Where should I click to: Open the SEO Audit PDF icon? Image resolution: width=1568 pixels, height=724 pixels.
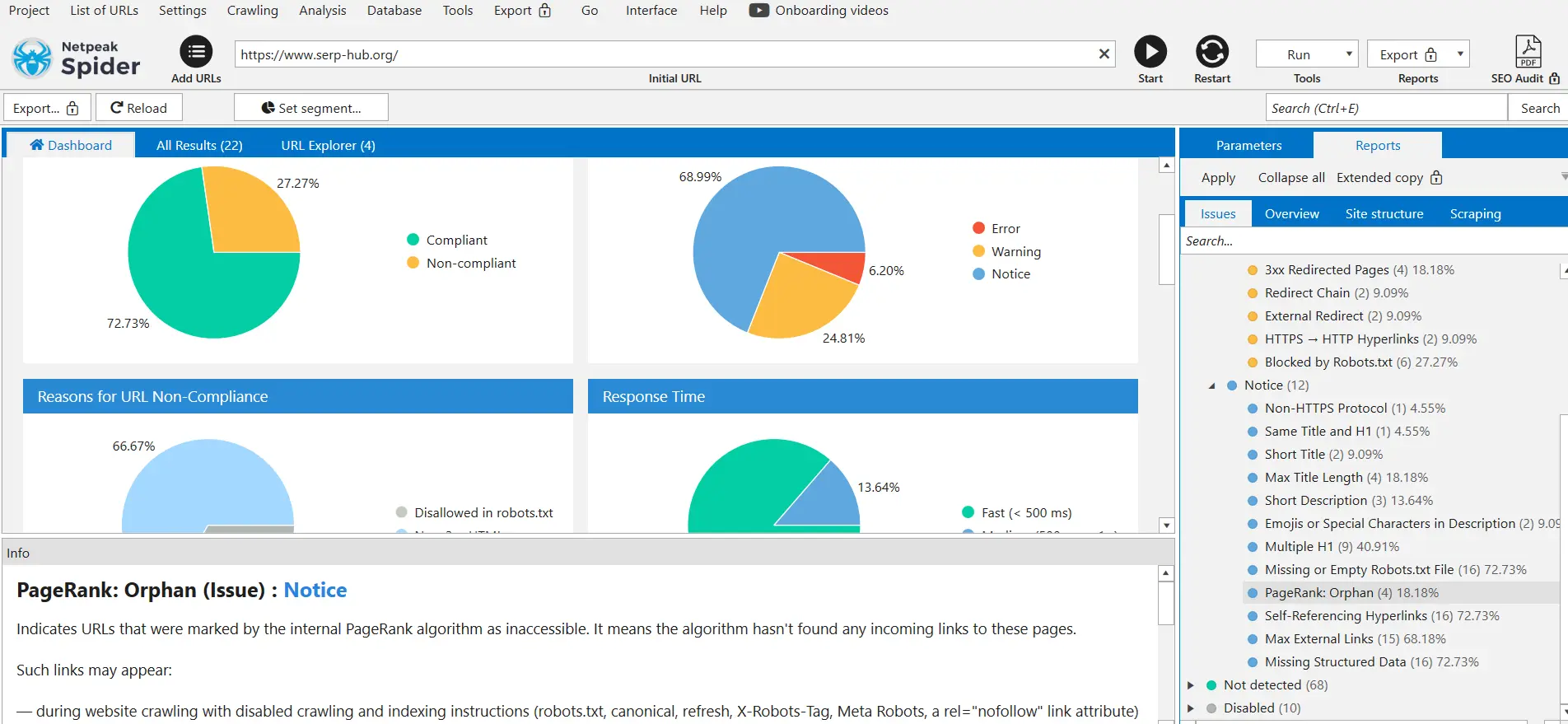1528,52
